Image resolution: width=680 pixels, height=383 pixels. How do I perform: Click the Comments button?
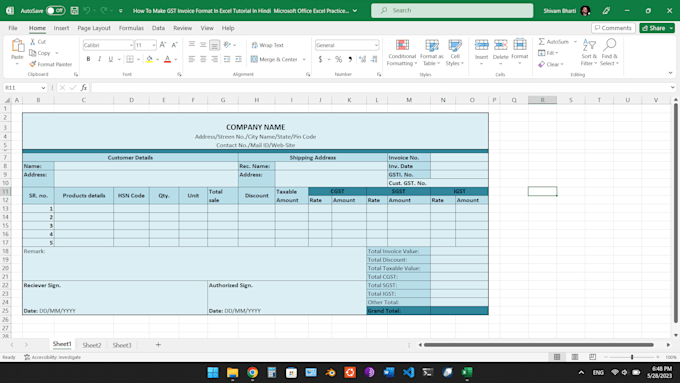[613, 28]
